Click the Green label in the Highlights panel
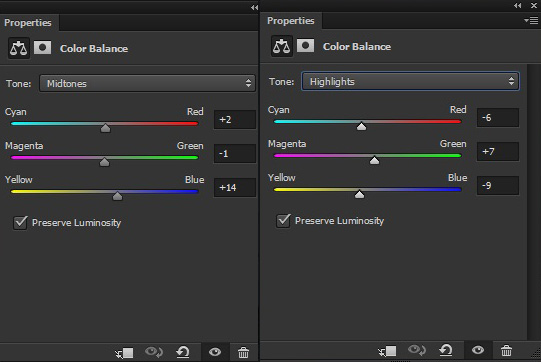This screenshot has width=541, height=362. pyautogui.click(x=453, y=144)
